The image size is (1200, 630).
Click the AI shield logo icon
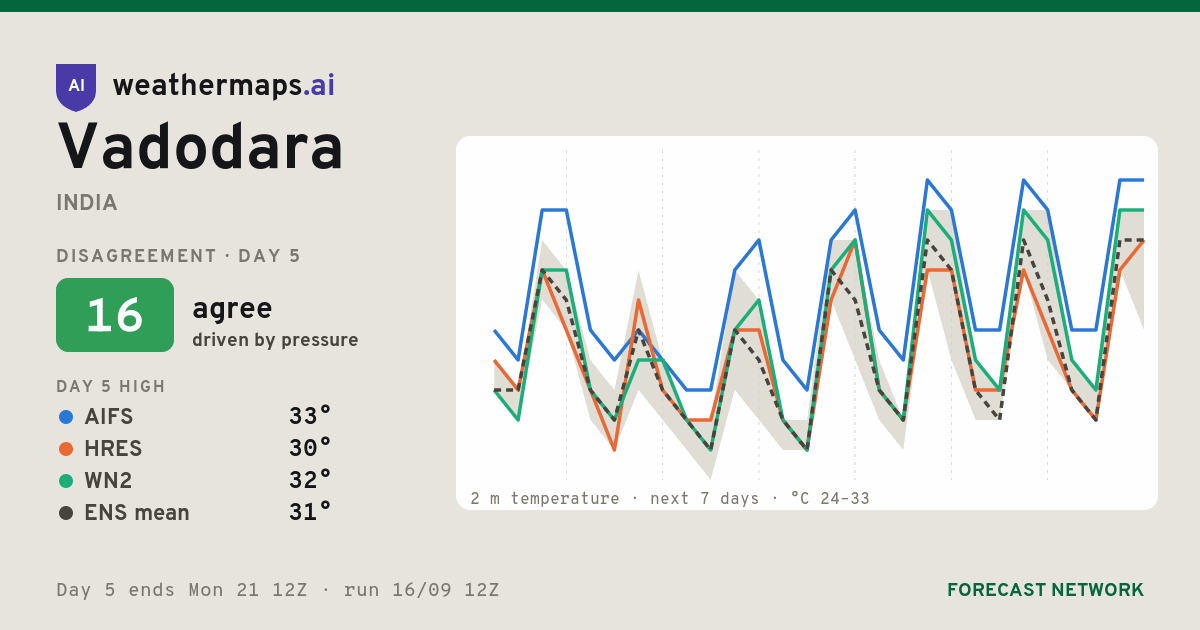(76, 87)
